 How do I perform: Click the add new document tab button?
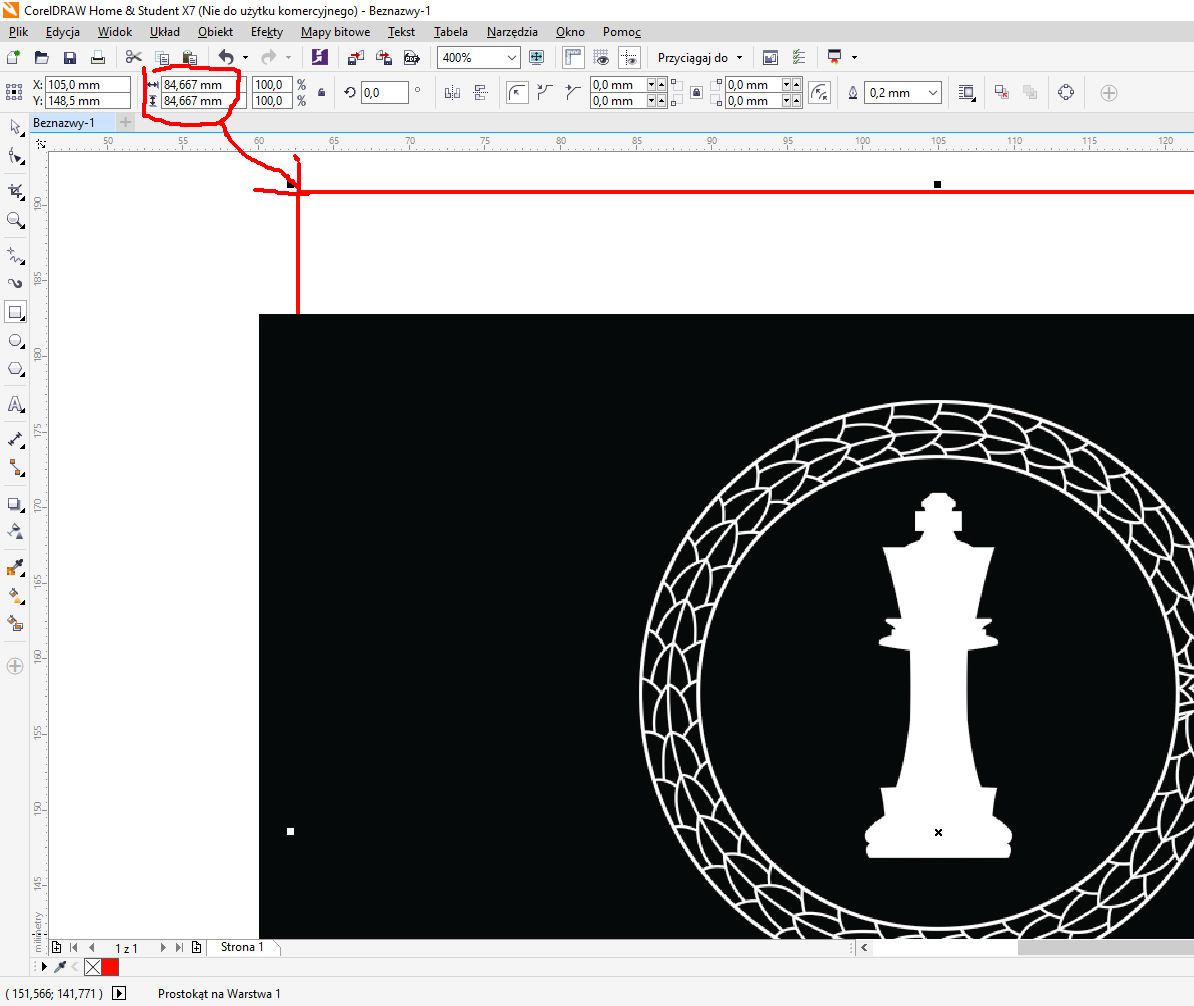[x=125, y=122]
